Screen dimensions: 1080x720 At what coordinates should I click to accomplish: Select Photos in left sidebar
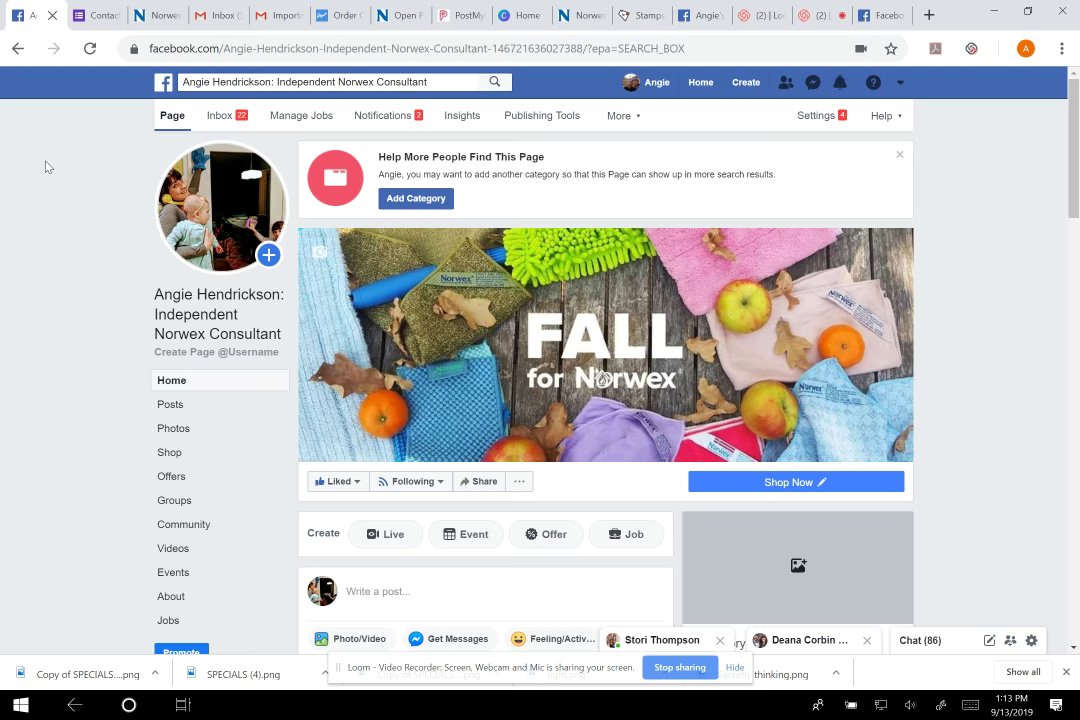173,429
